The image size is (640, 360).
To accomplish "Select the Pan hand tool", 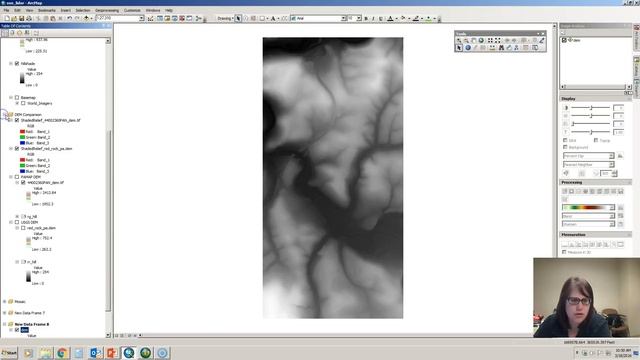I will tap(473, 40).
